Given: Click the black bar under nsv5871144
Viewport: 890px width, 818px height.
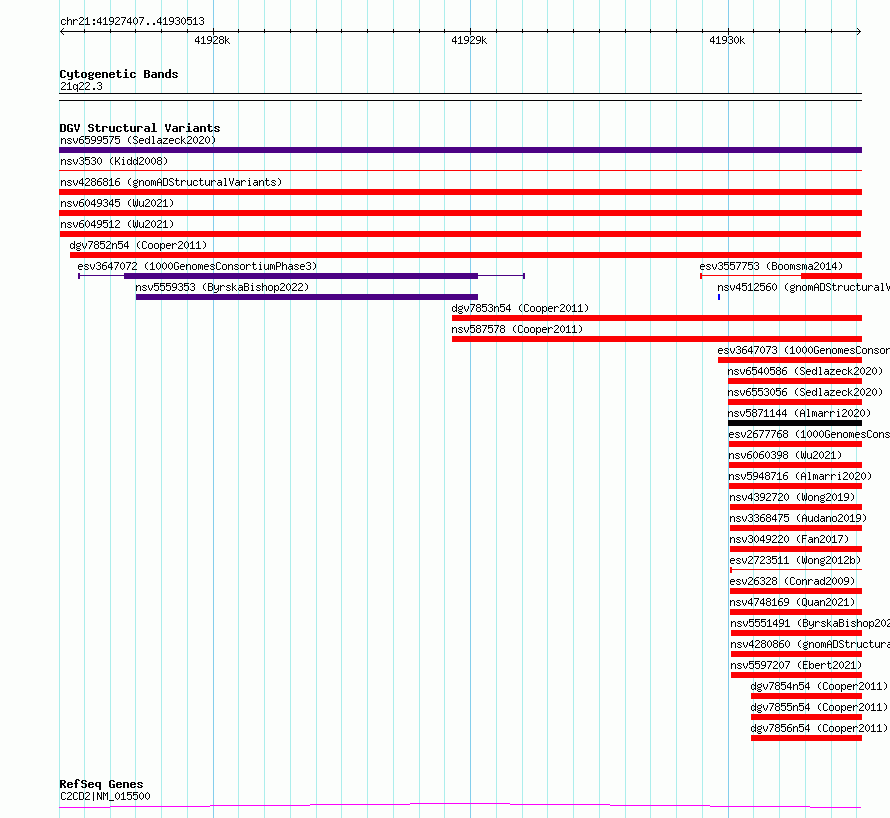Looking at the screenshot, I should (795, 423).
